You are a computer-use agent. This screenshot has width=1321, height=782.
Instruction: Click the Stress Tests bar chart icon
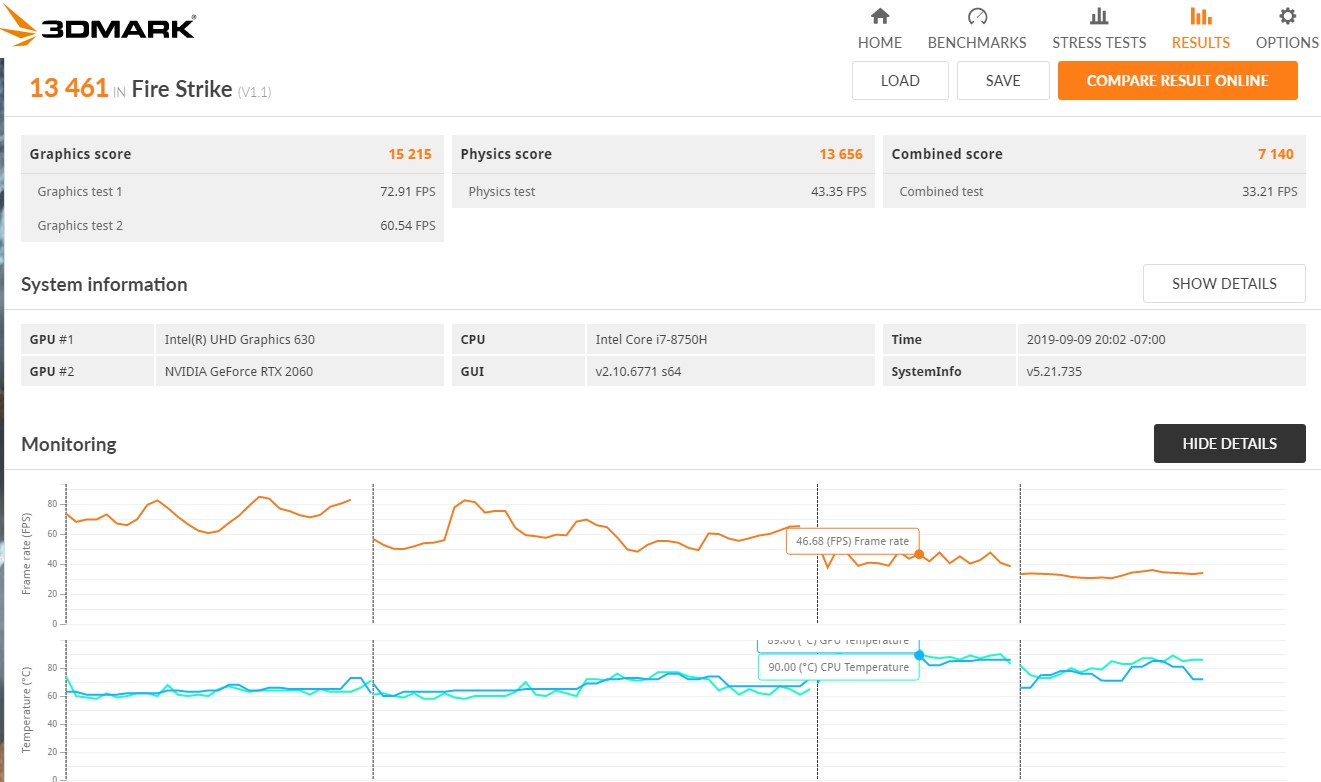[1099, 16]
